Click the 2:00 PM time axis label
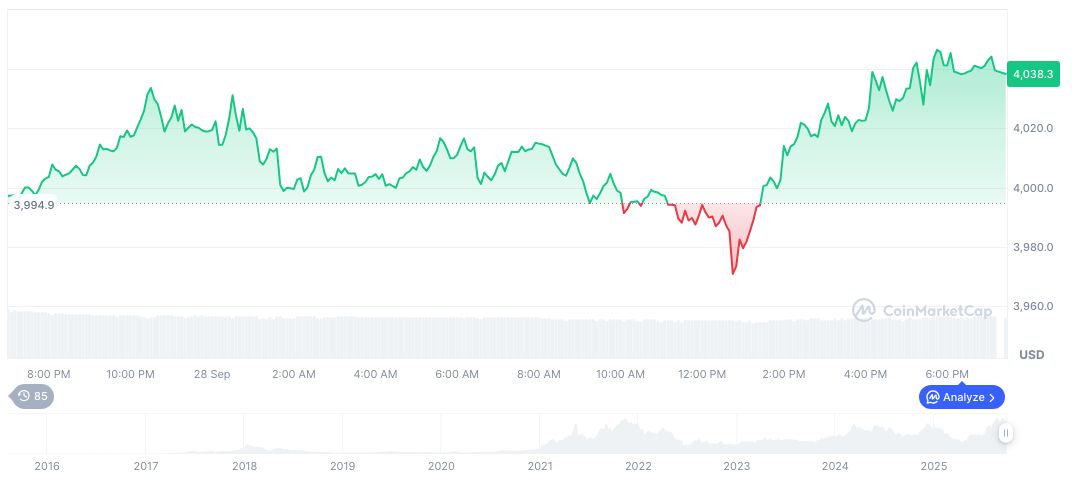Image resolution: width=1072 pixels, height=477 pixels. click(x=784, y=374)
